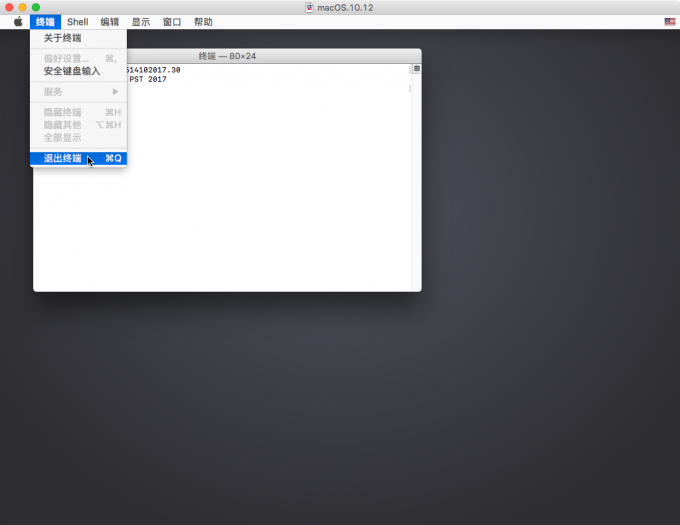Click the 终端 menu bar item
This screenshot has height=525, width=680.
click(x=45, y=22)
